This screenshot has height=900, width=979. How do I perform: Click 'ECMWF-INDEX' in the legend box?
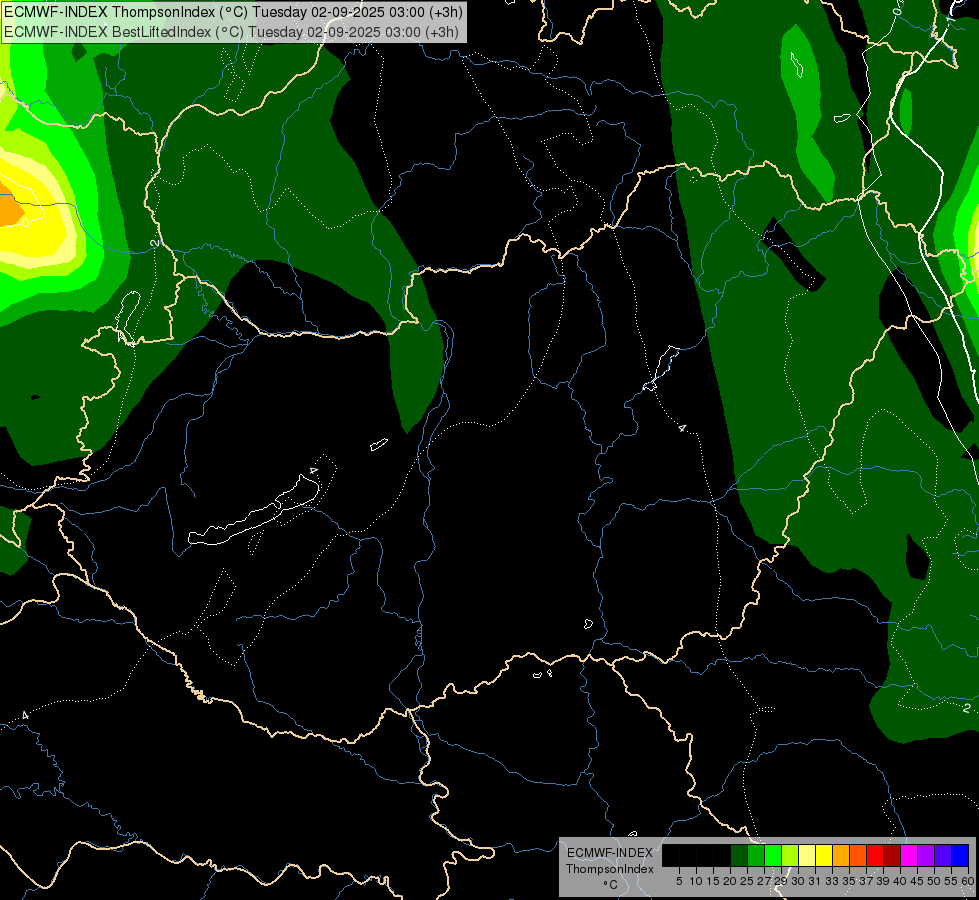[x=610, y=853]
